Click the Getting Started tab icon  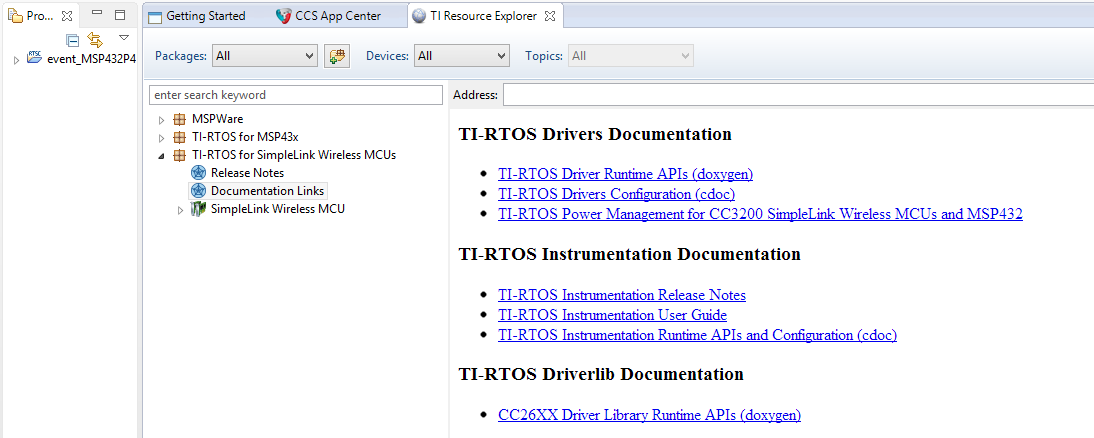(155, 17)
